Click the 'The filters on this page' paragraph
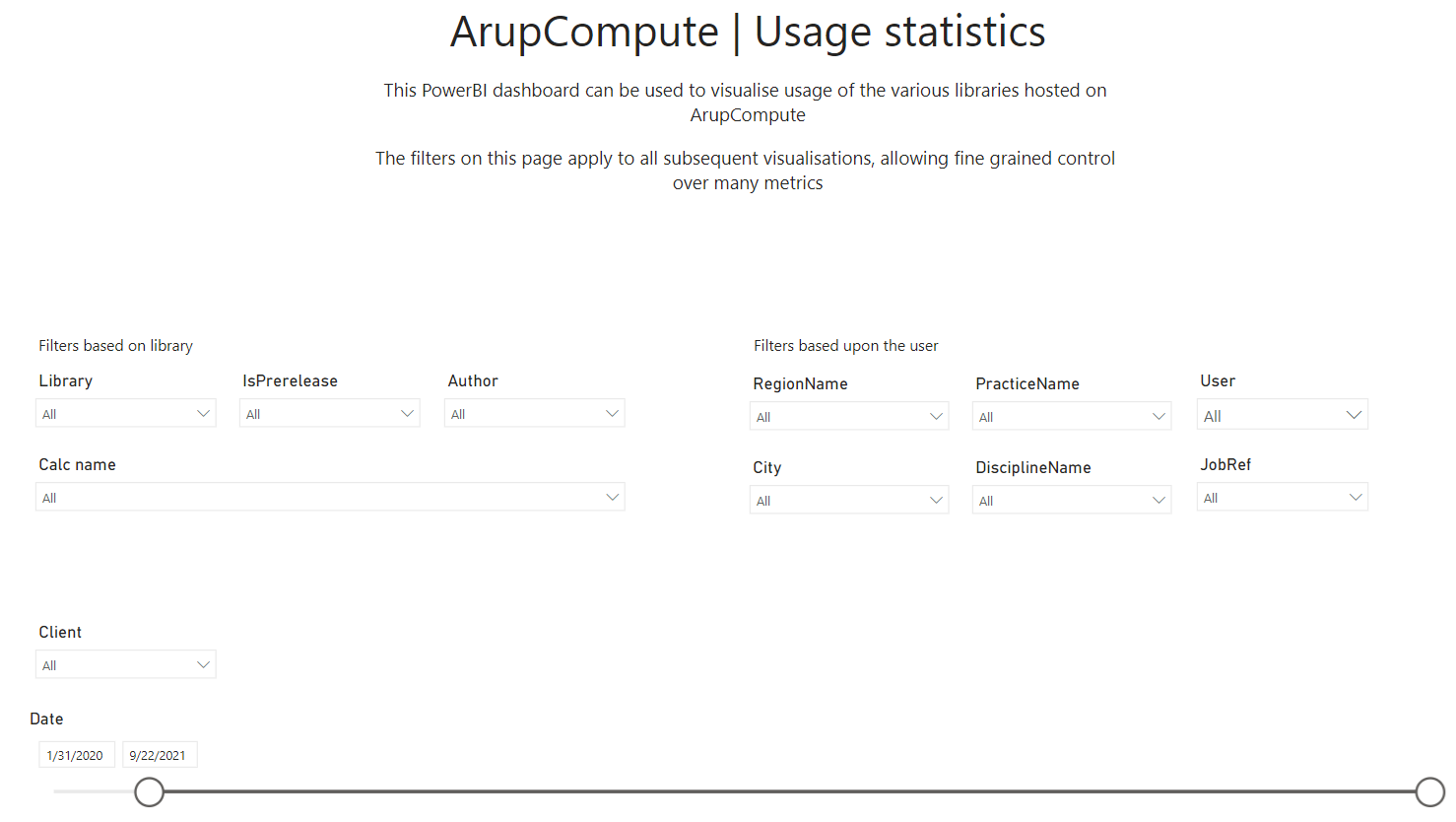1456x822 pixels. 746,171
